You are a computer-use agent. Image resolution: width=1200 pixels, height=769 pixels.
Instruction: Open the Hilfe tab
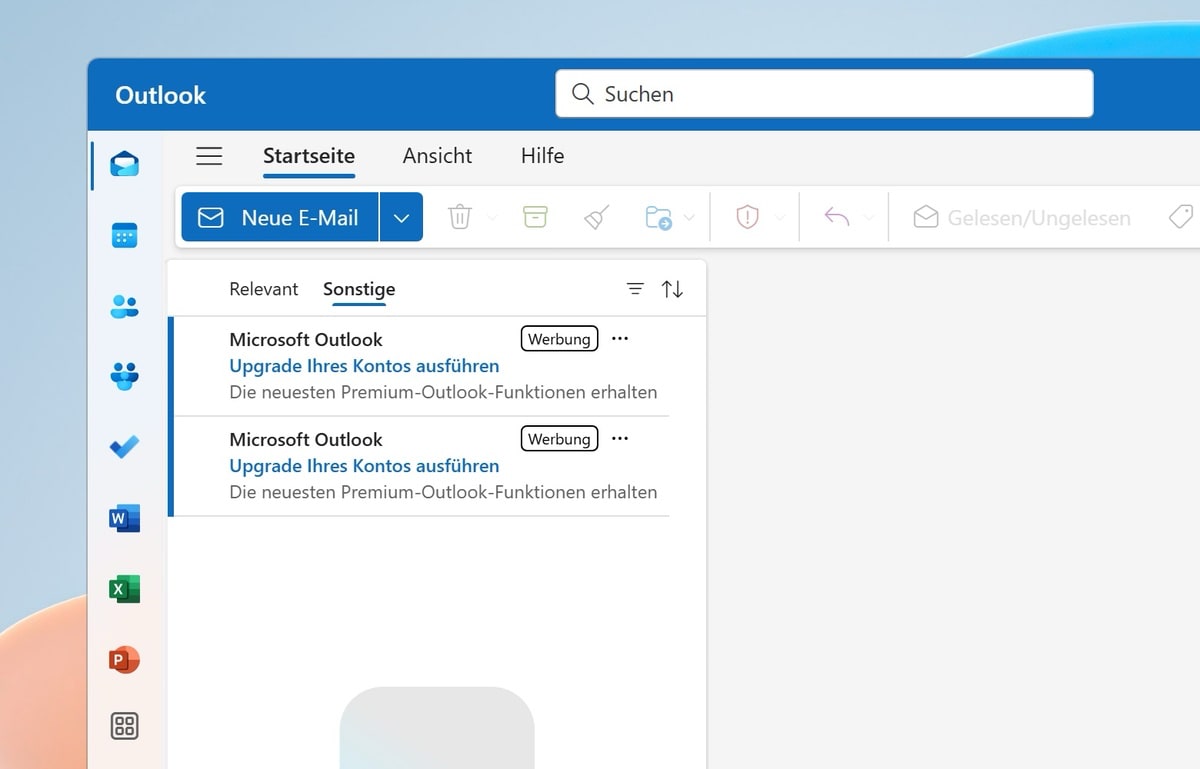(x=542, y=156)
